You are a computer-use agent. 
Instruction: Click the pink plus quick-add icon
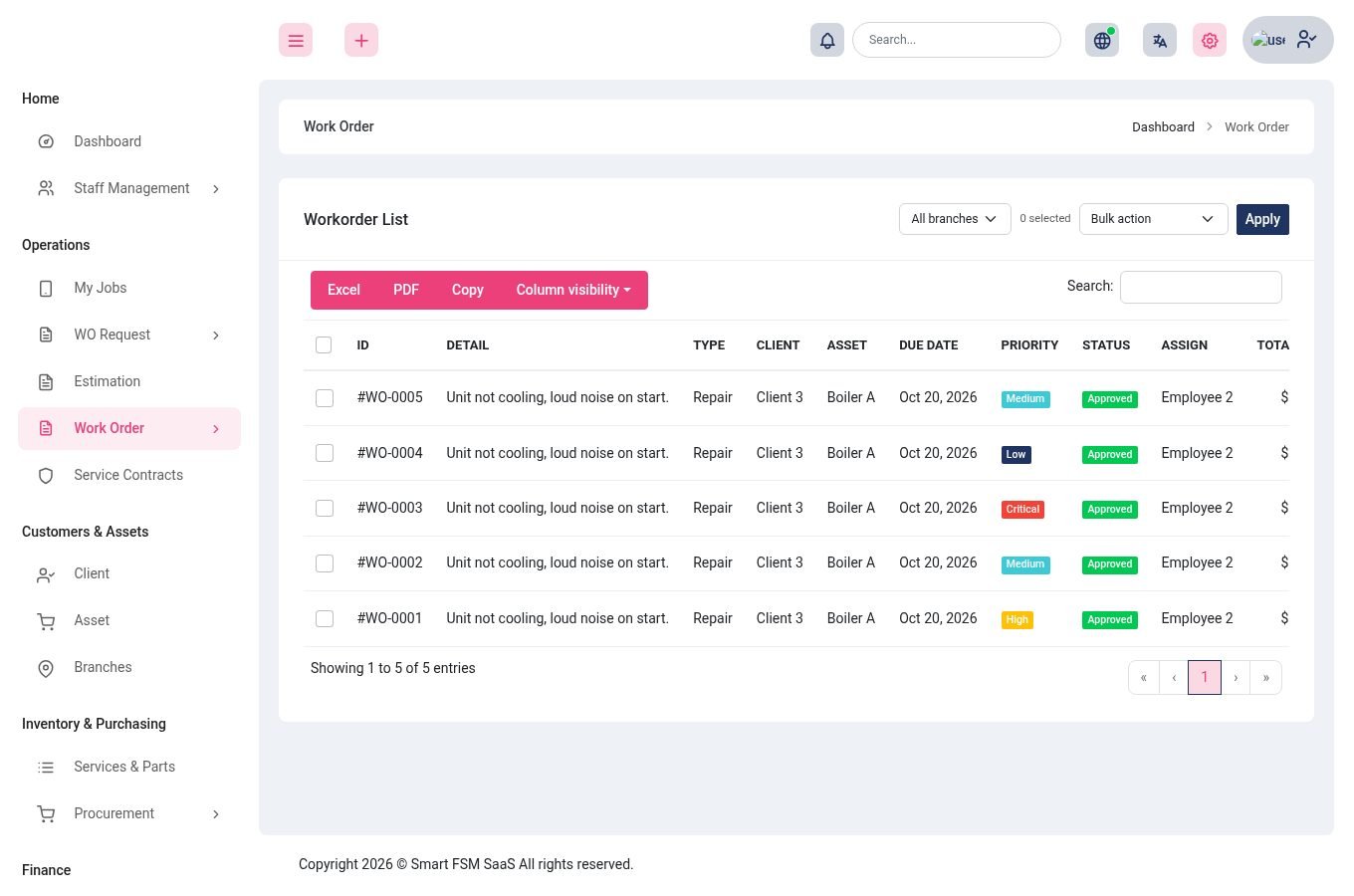[361, 40]
